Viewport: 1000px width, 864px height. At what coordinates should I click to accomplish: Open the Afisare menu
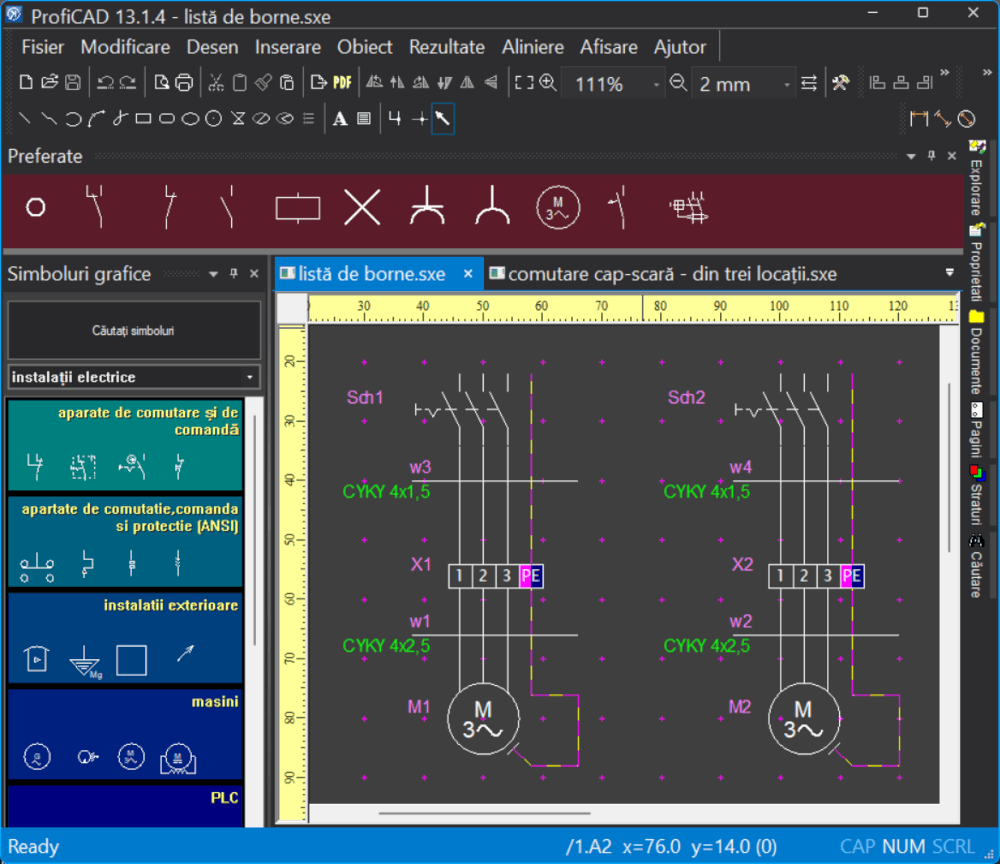pos(608,47)
